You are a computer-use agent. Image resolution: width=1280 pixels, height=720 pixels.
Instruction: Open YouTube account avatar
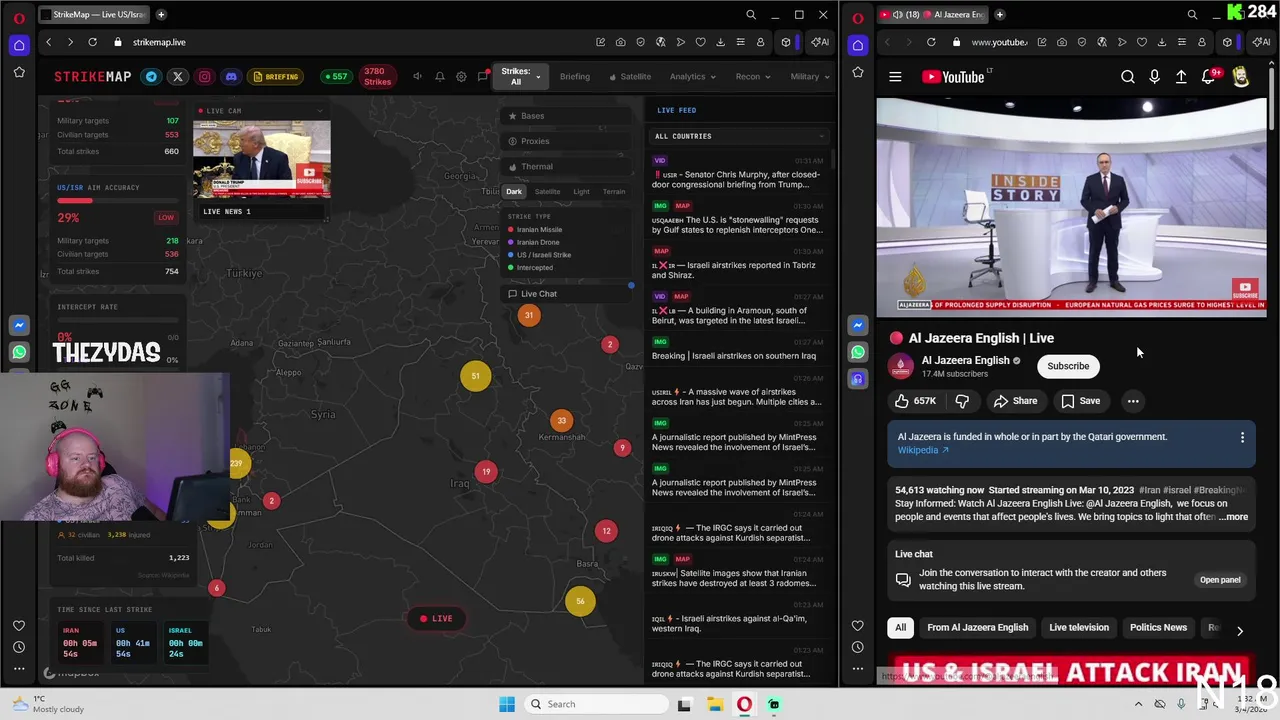[x=1241, y=77]
